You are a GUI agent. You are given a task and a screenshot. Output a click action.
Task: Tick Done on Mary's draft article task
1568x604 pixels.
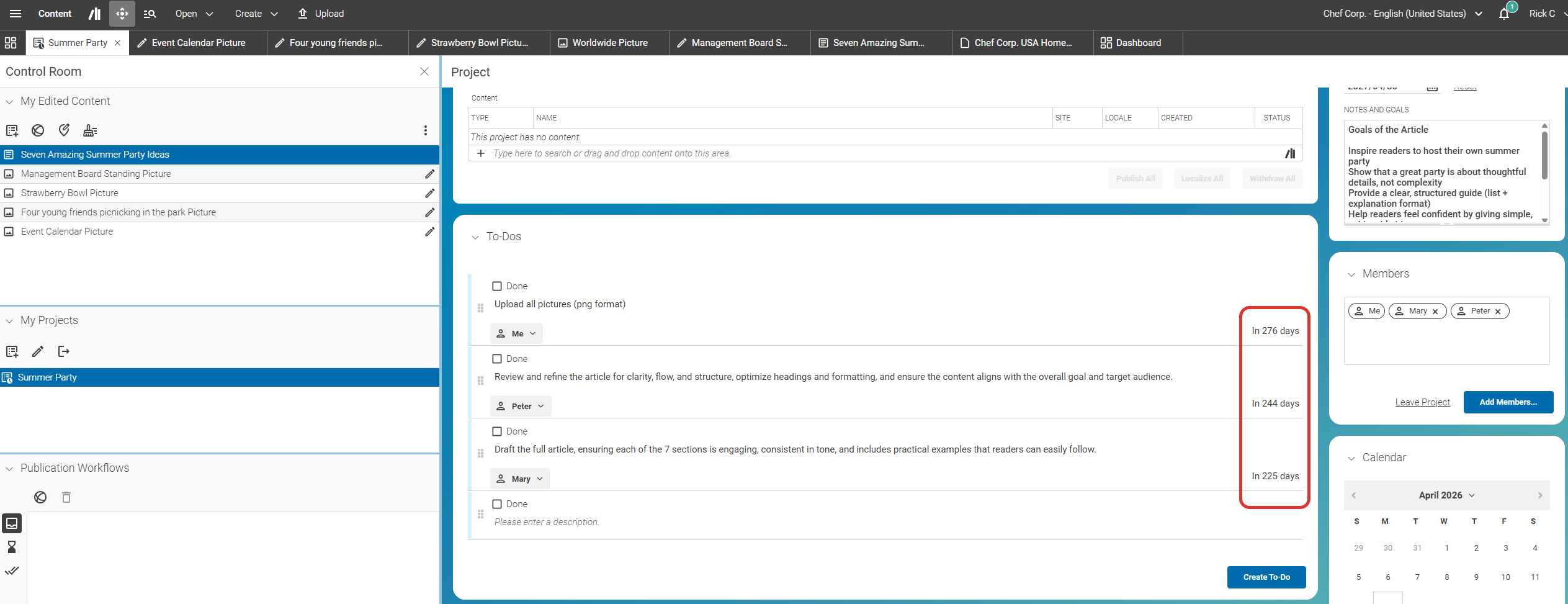click(497, 431)
